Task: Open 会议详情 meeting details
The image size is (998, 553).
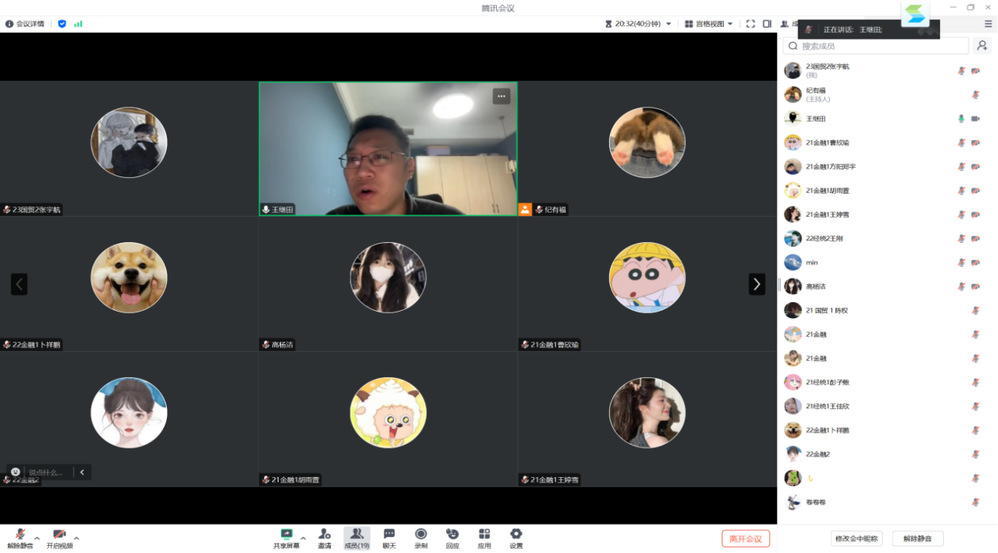Action: (25, 24)
